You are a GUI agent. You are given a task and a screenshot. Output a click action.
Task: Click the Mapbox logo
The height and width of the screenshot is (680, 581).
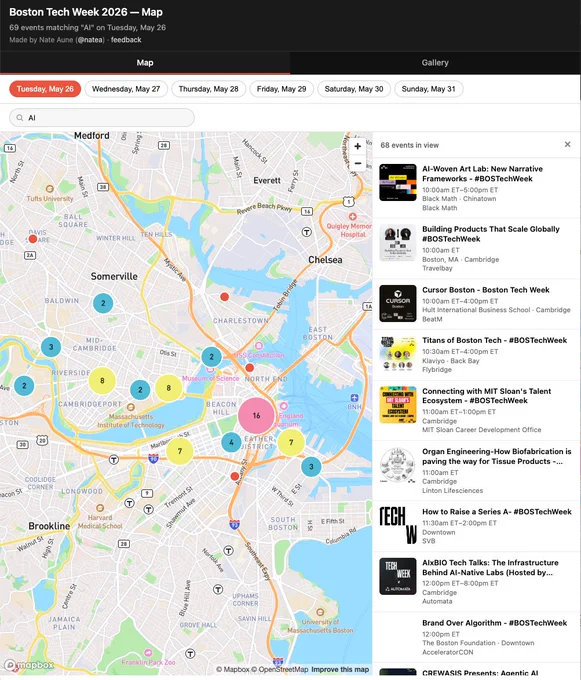point(29,665)
